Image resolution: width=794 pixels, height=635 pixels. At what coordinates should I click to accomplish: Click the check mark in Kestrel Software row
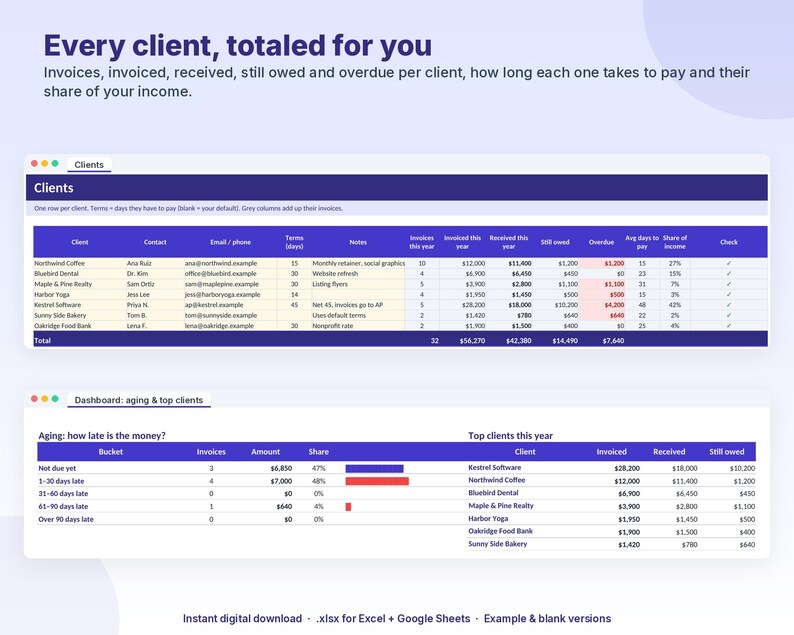pyautogui.click(x=729, y=305)
